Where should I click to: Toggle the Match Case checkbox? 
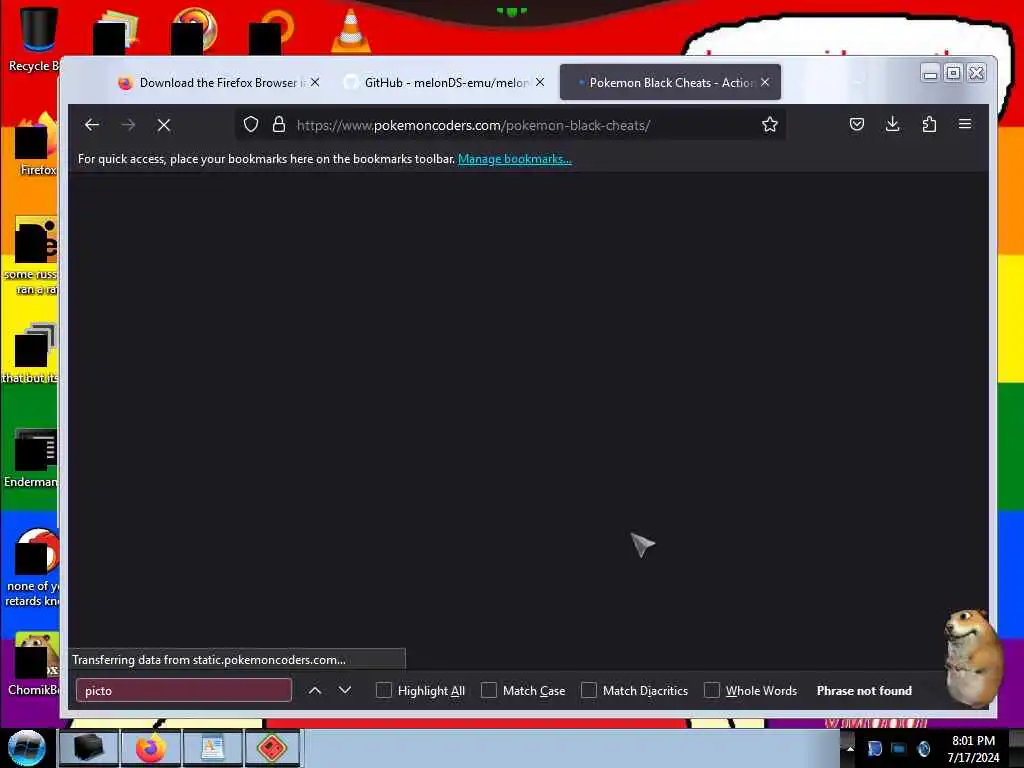(488, 690)
